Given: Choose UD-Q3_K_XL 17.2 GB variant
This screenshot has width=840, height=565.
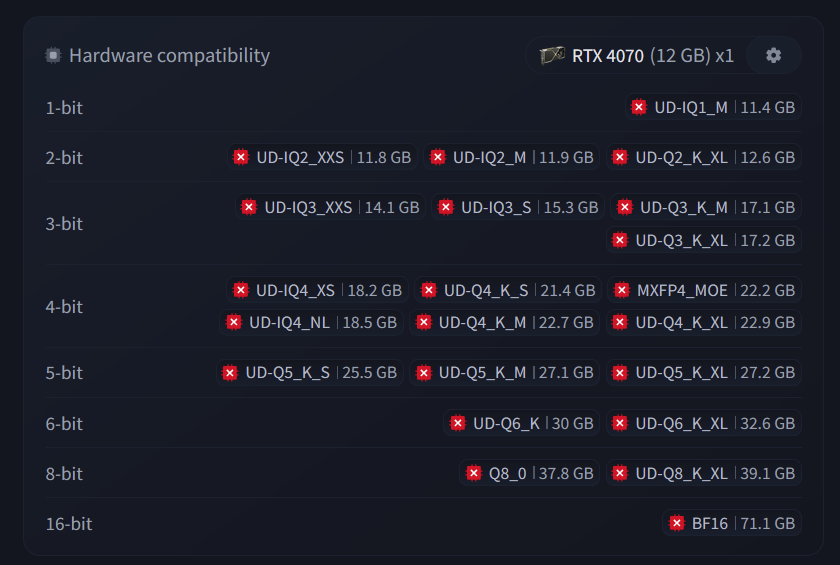Looking at the screenshot, I should tap(704, 240).
